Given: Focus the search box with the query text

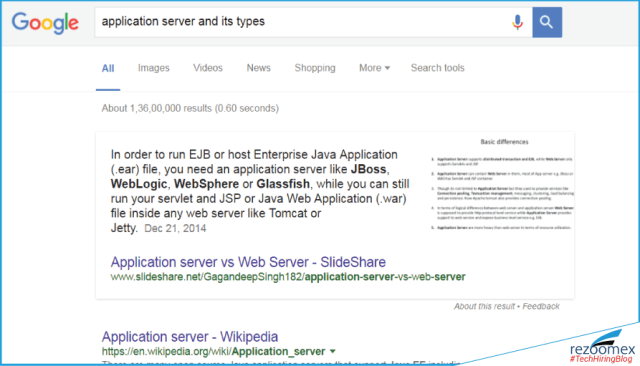Looking at the screenshot, I should [x=313, y=22].
